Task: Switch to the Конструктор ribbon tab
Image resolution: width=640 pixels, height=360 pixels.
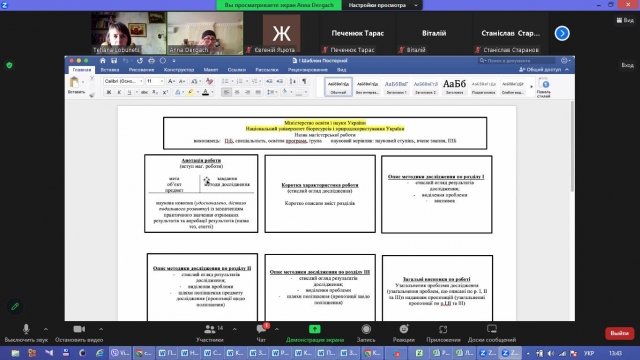Action: tap(179, 70)
